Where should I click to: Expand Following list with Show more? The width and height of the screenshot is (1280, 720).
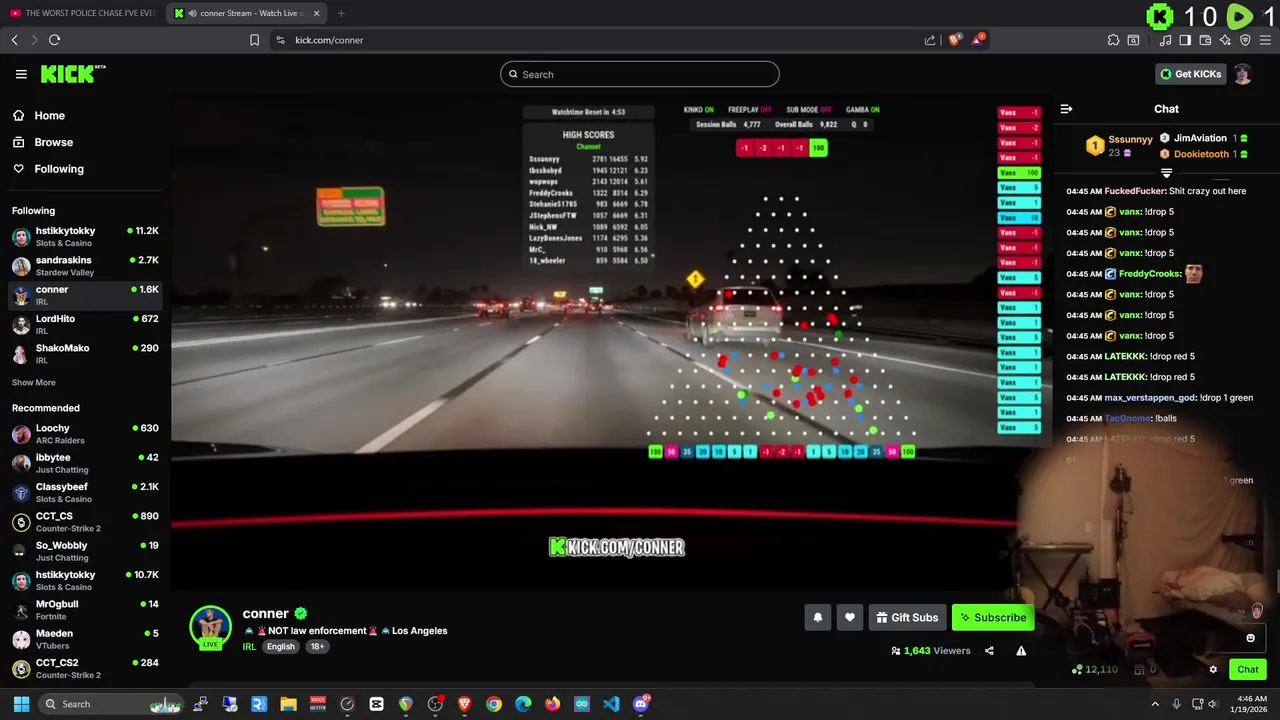click(33, 382)
